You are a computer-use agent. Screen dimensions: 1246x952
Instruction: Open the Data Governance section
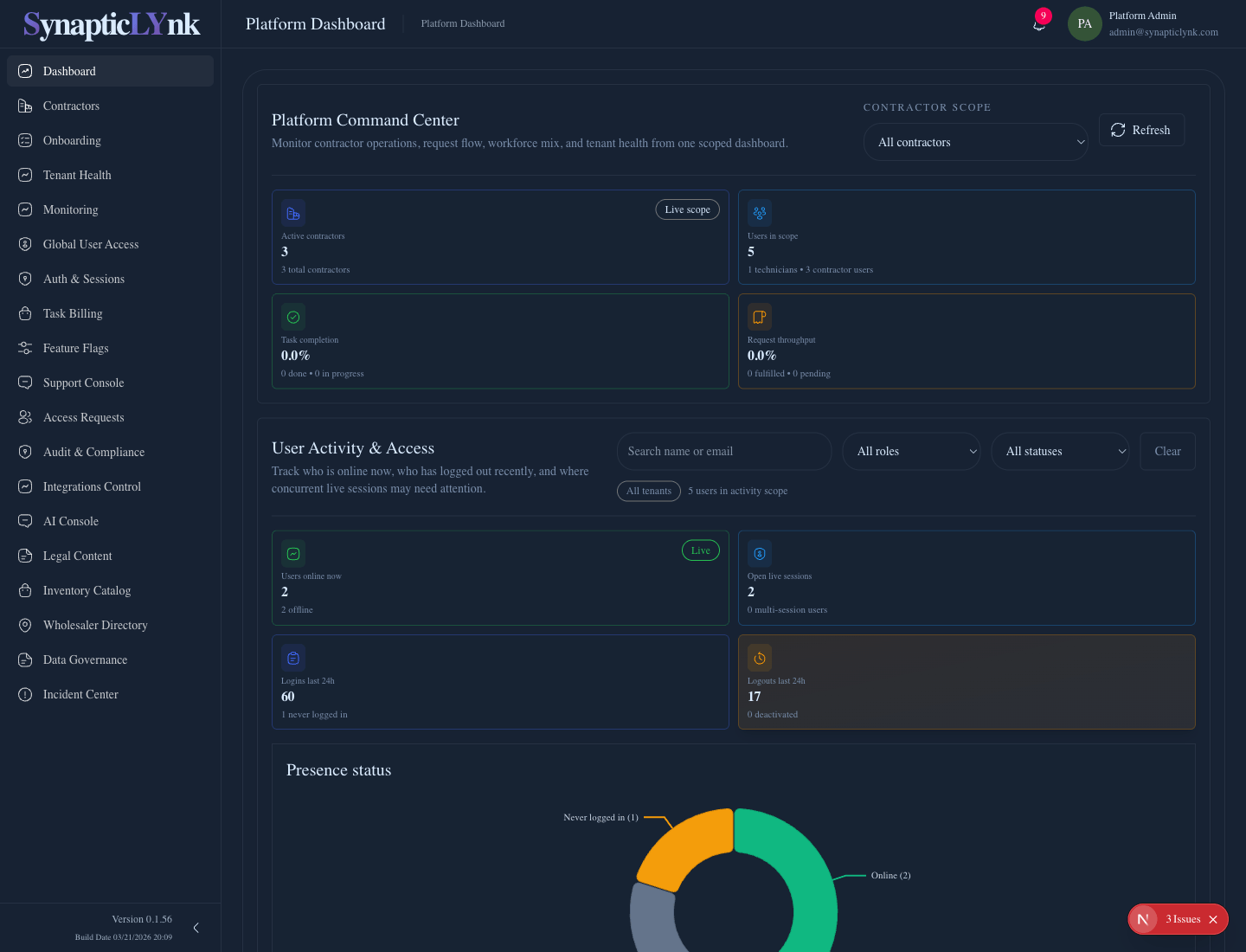click(x=85, y=659)
